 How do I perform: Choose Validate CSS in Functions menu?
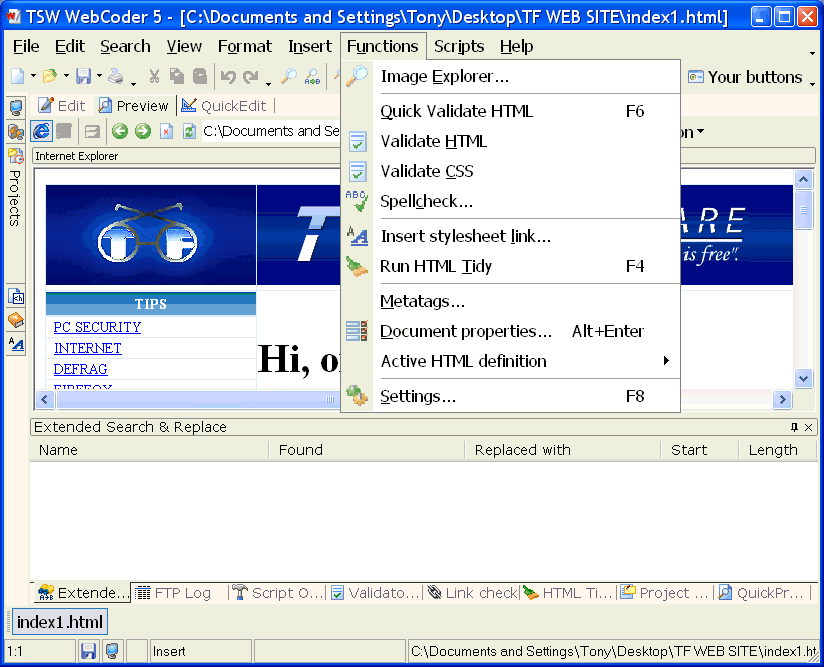click(511, 171)
